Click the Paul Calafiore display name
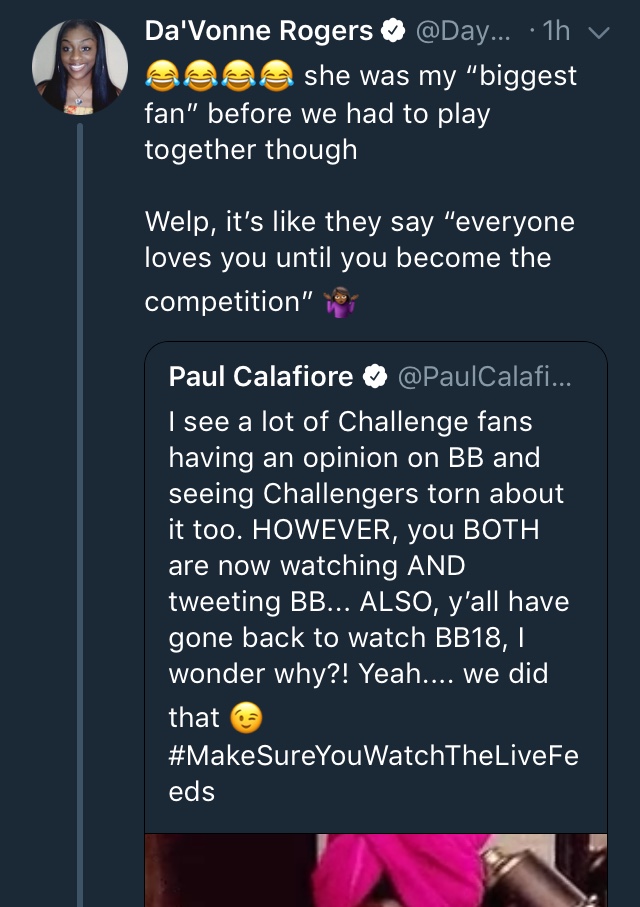This screenshot has width=640, height=907. point(261,377)
